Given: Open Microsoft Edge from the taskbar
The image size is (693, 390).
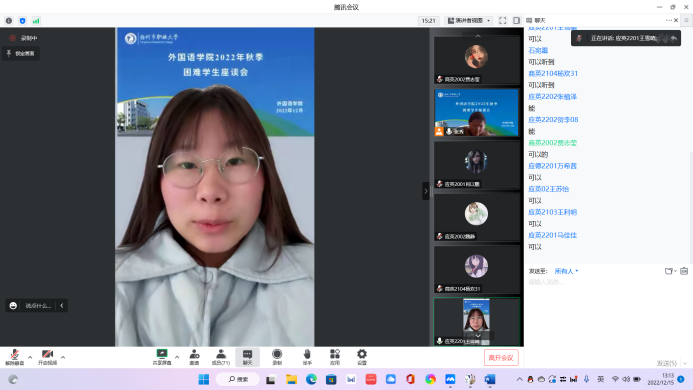Looking at the screenshot, I should tap(311, 379).
